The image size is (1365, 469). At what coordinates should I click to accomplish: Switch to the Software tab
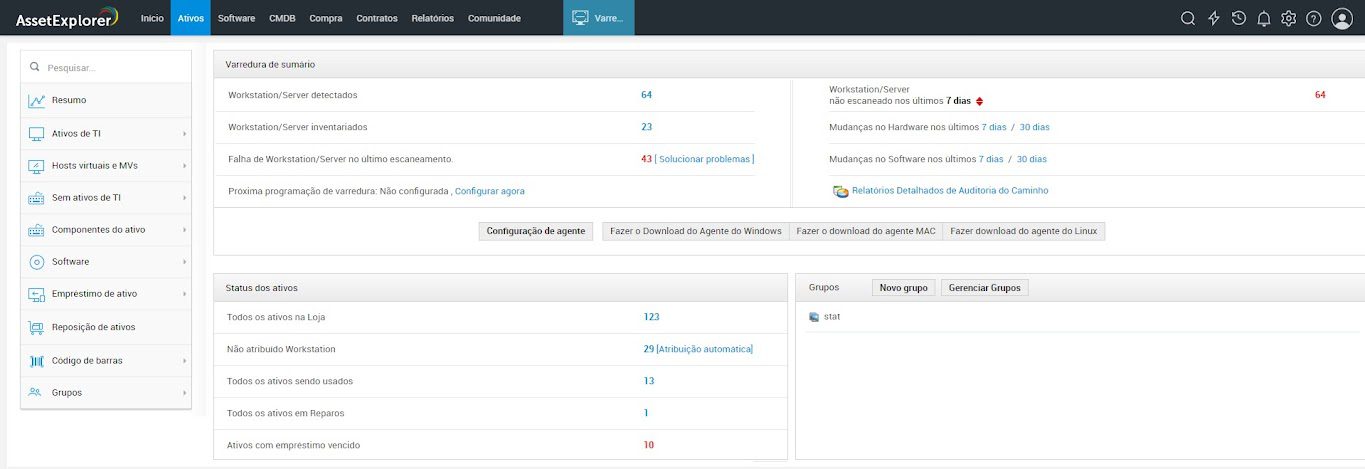point(236,18)
